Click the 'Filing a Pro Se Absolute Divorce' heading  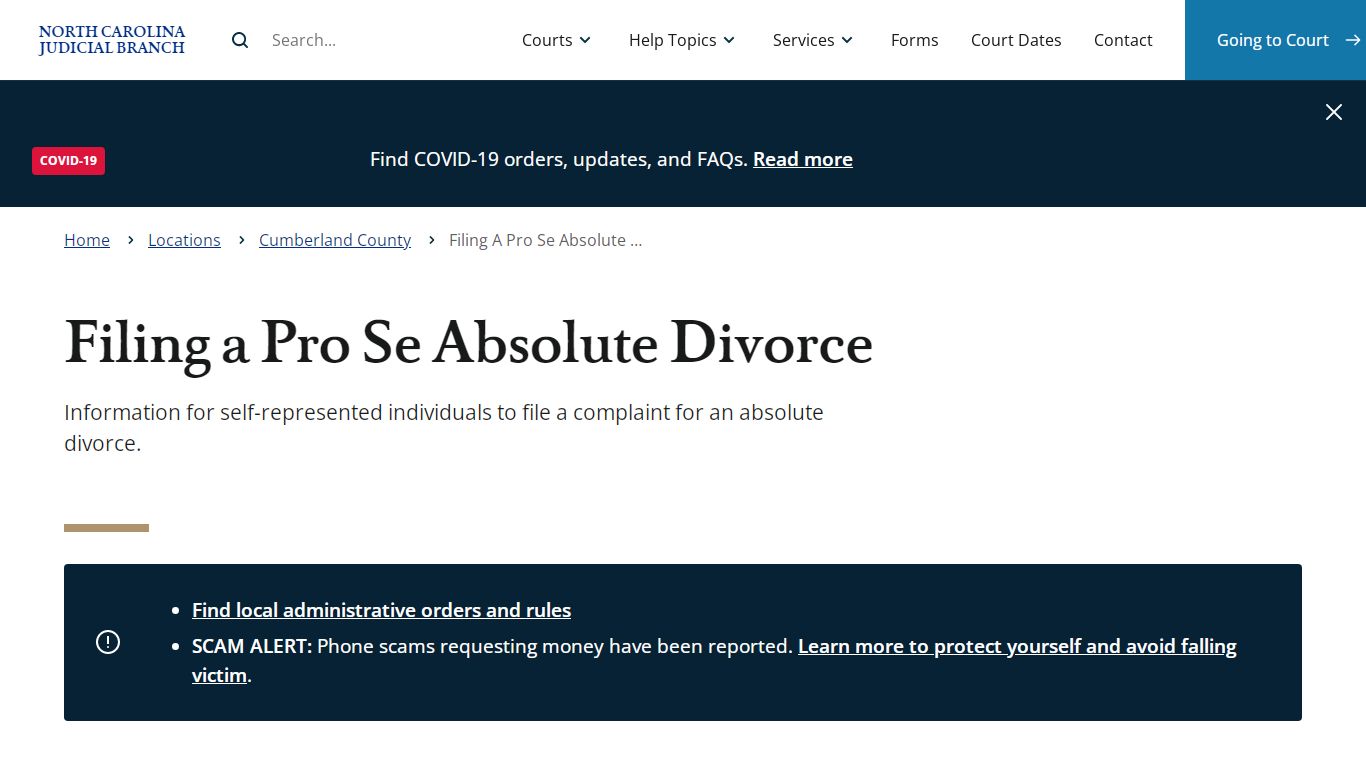click(468, 343)
